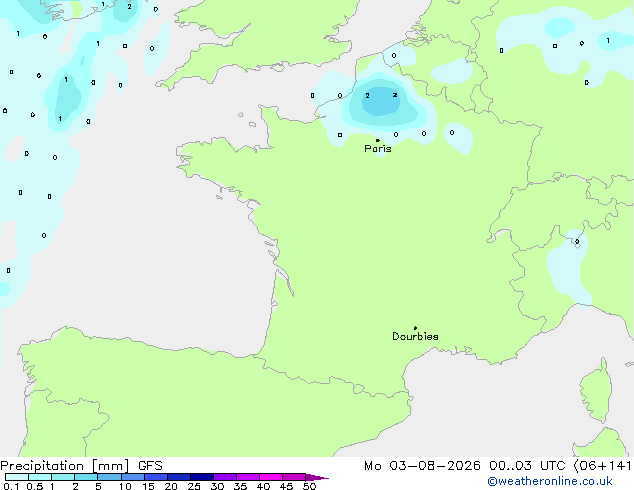The height and width of the screenshot is (490, 634).
Task: Click the Precipitation [mm] title text
Action: click(x=65, y=466)
